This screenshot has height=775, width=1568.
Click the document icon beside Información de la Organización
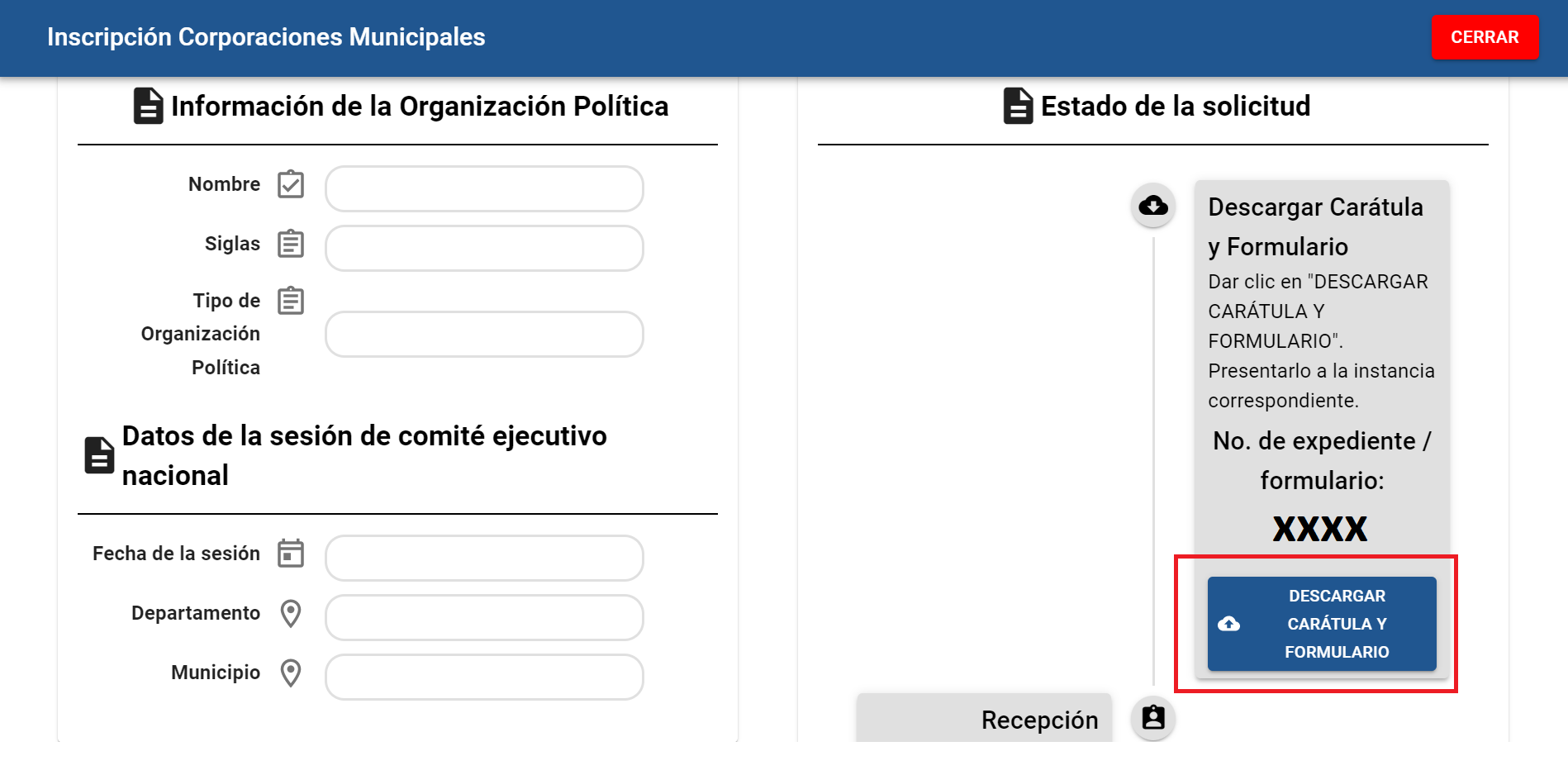(x=149, y=106)
